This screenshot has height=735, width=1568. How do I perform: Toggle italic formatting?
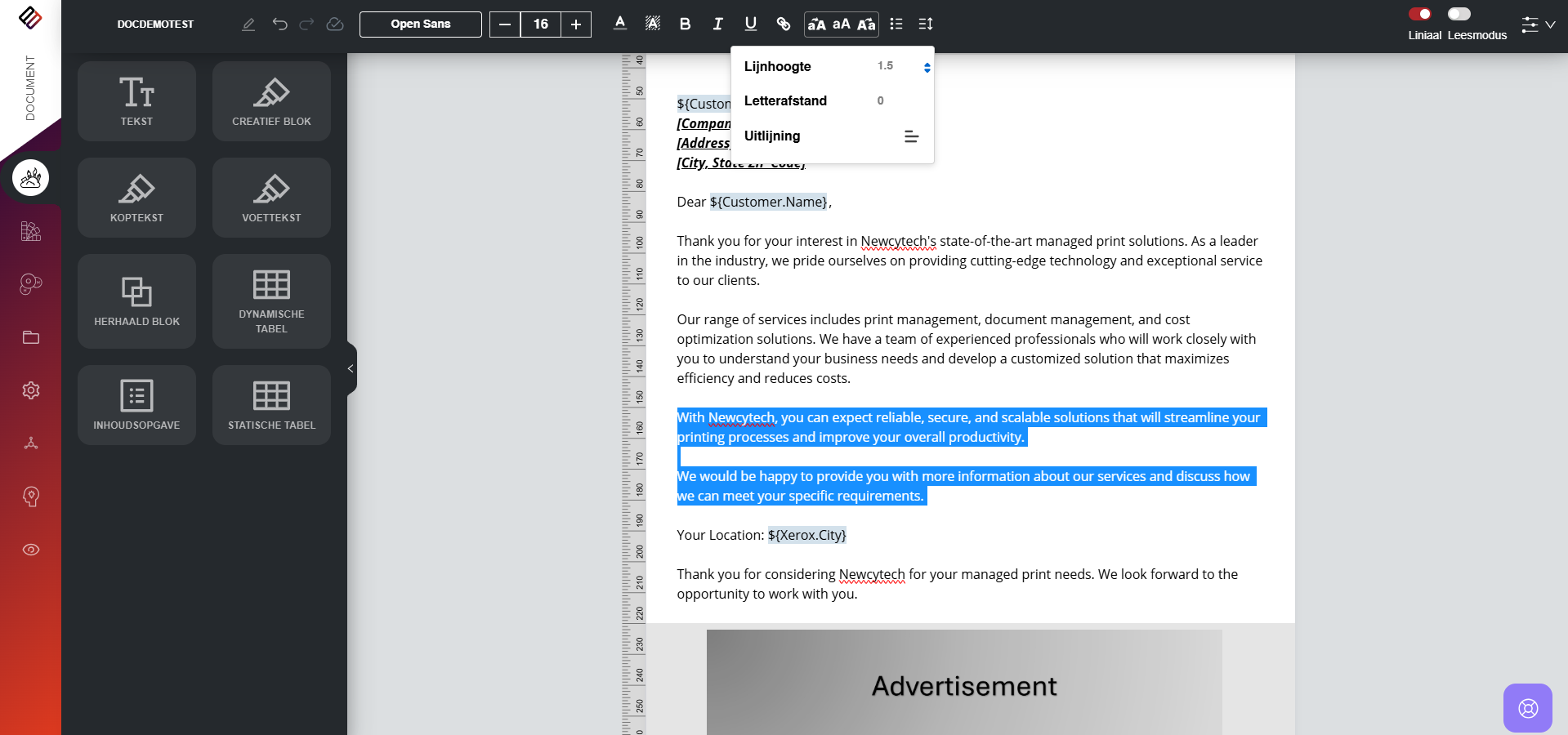[717, 24]
